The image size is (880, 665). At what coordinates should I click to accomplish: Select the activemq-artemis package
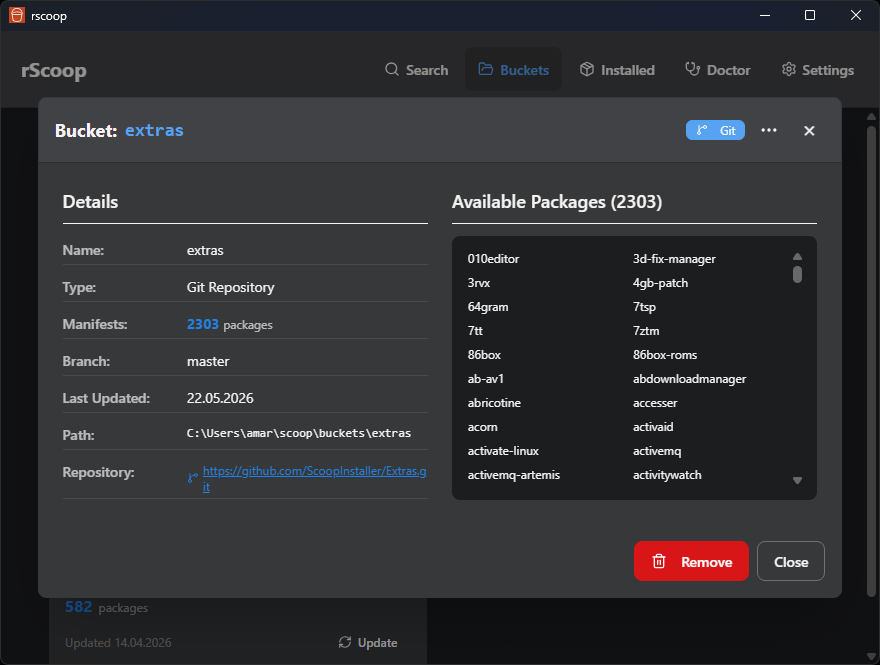tap(514, 475)
